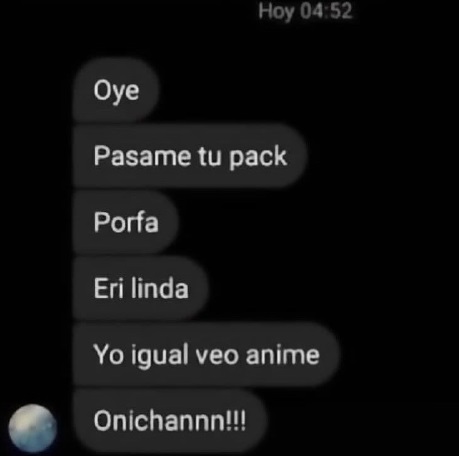Screen dimensions: 459x456
Task: Click the word "linda" in the message
Action: 160,288
